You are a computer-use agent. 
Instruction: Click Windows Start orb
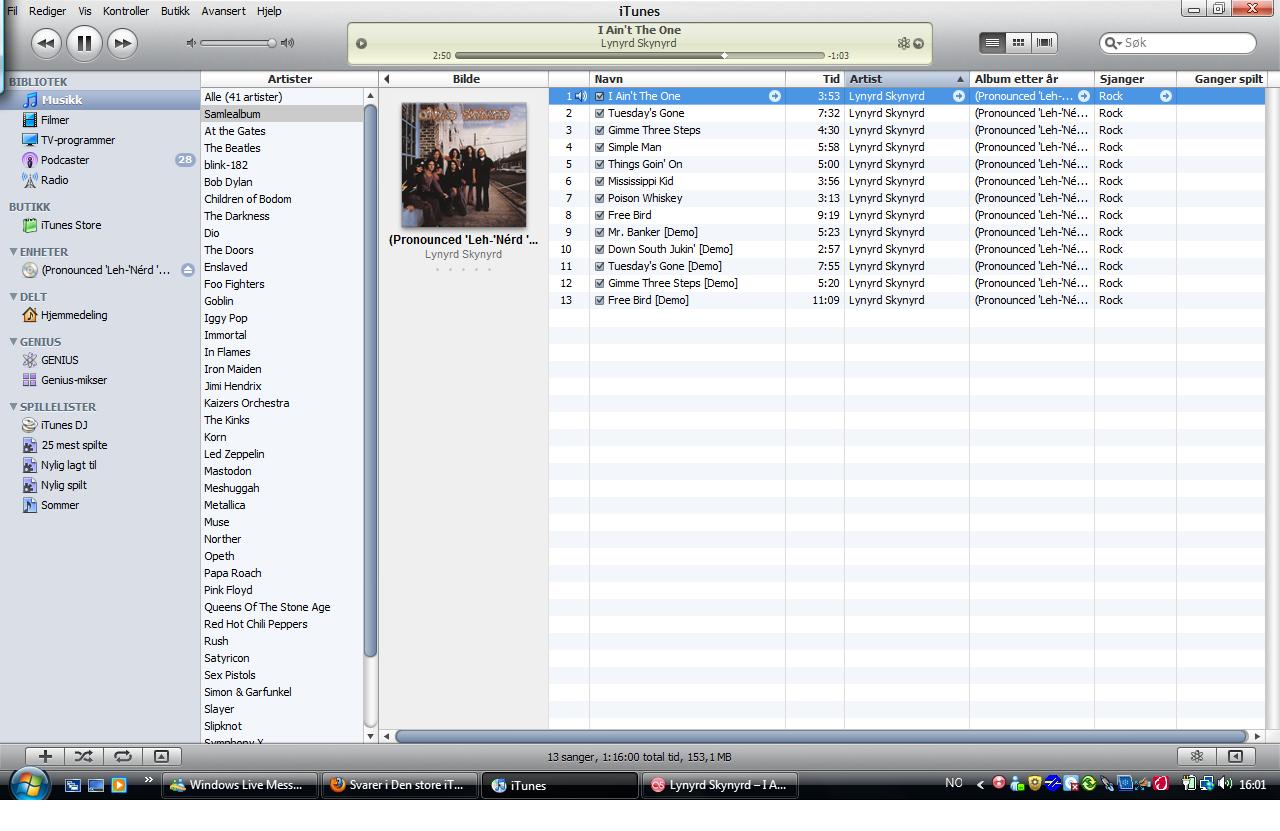click(x=27, y=785)
